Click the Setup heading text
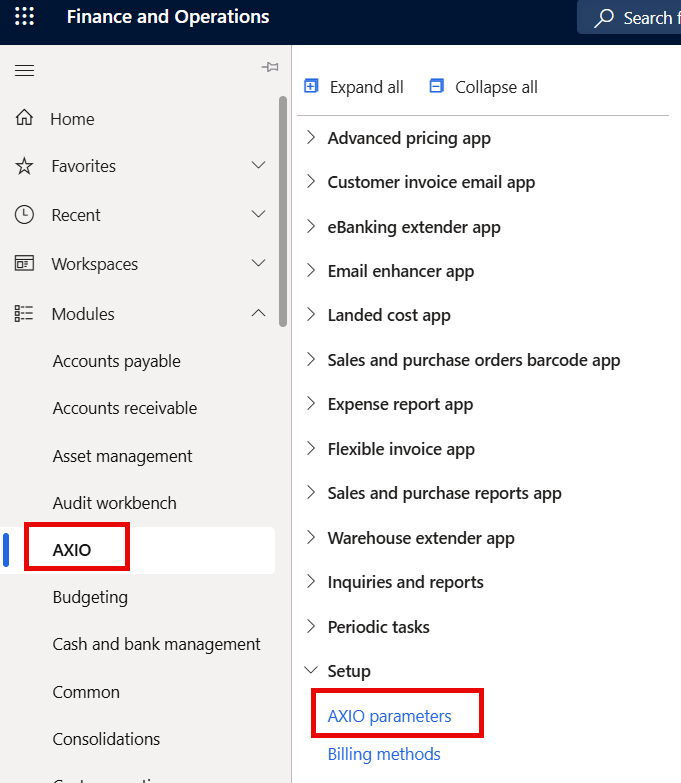Image resolution: width=681 pixels, height=783 pixels. coord(349,671)
